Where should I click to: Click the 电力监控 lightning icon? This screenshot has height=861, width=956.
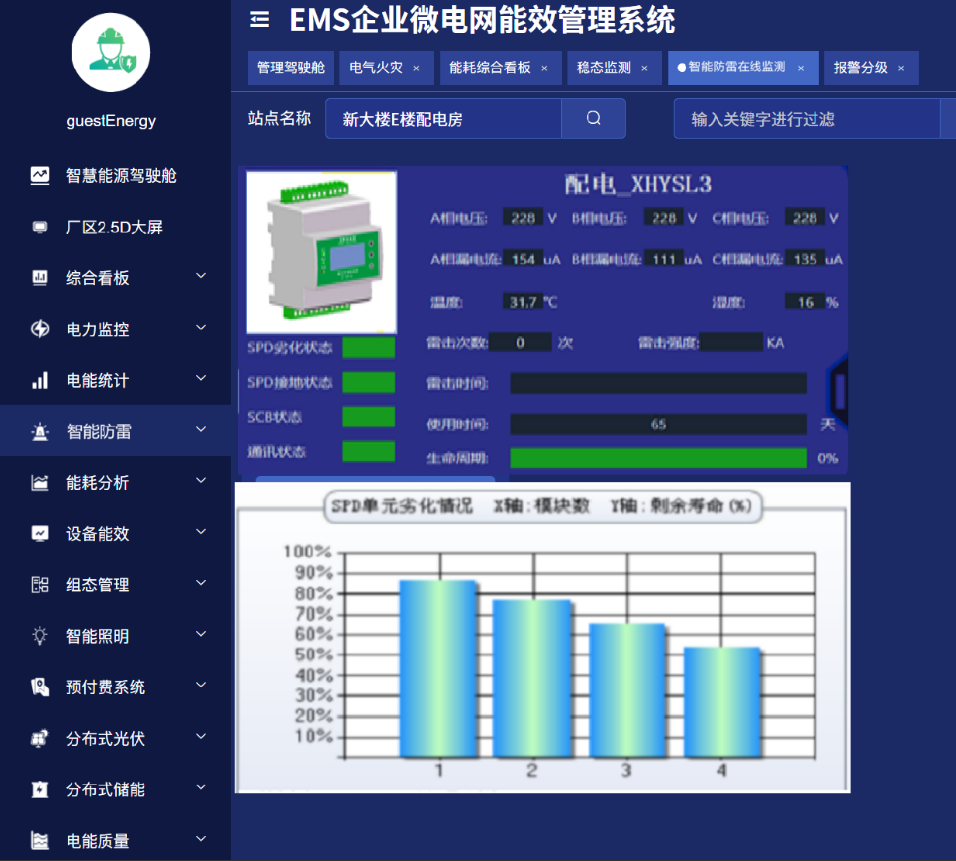coord(40,329)
